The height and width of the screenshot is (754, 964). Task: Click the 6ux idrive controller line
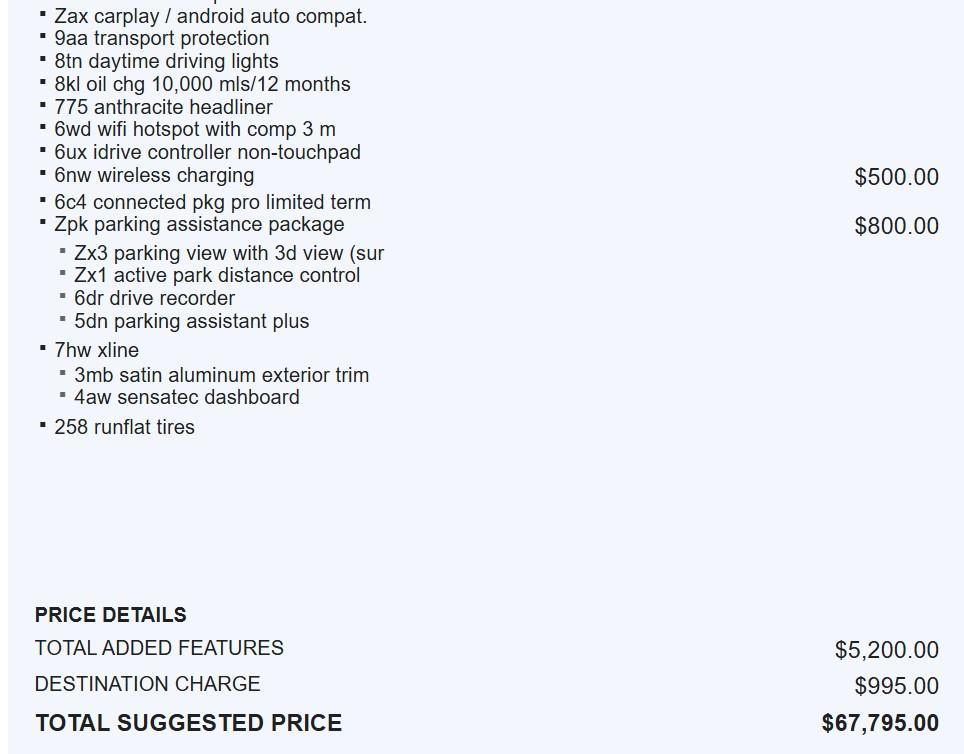pos(207,152)
